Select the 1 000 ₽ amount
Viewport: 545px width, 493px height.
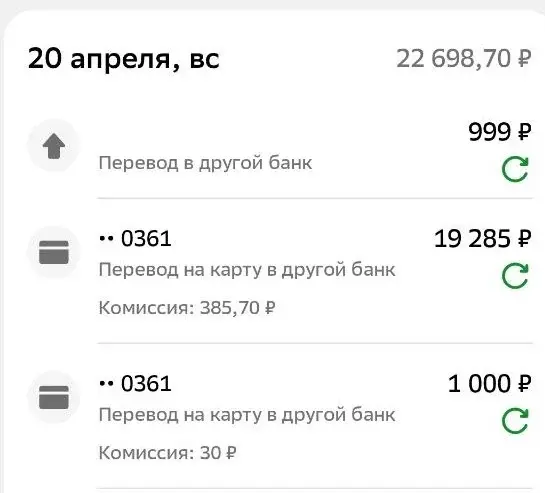click(490, 383)
